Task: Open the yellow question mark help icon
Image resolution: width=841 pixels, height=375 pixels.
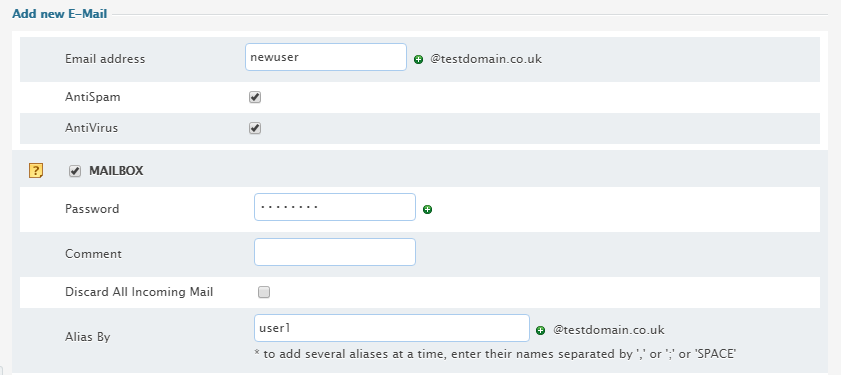Action: (35, 171)
